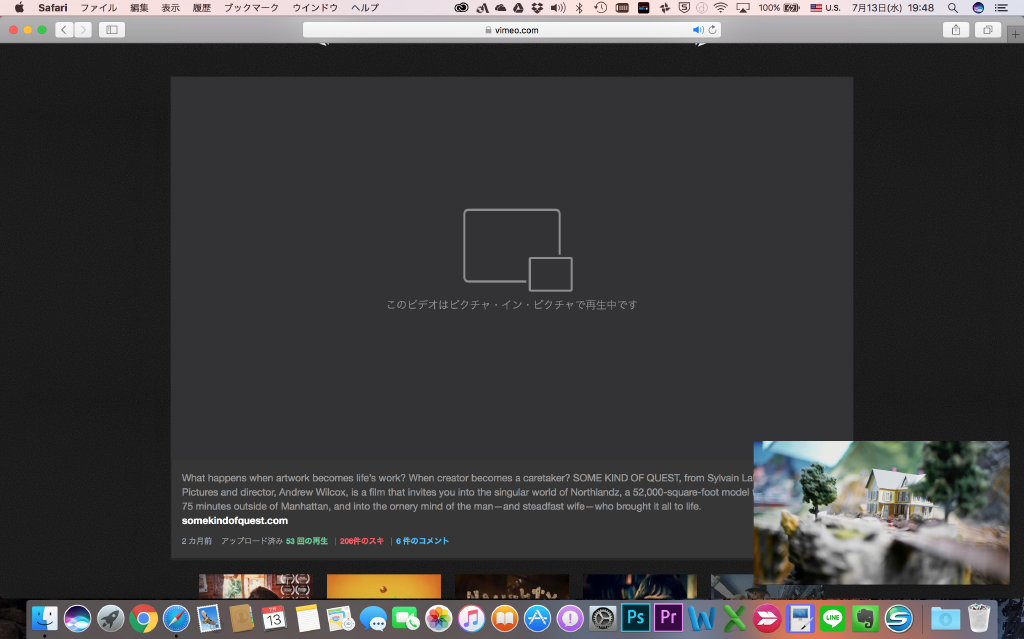This screenshot has height=639, width=1024.
Task: Open the Wi-Fi menu
Action: [x=720, y=8]
